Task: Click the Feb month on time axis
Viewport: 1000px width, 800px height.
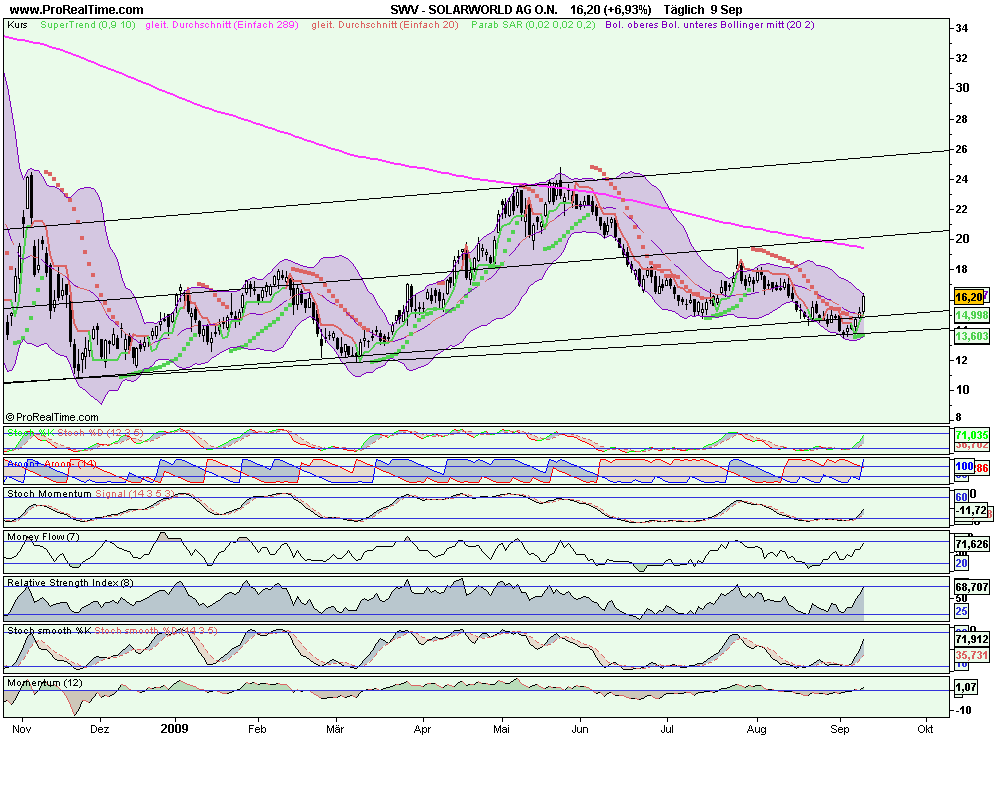Action: 257,729
